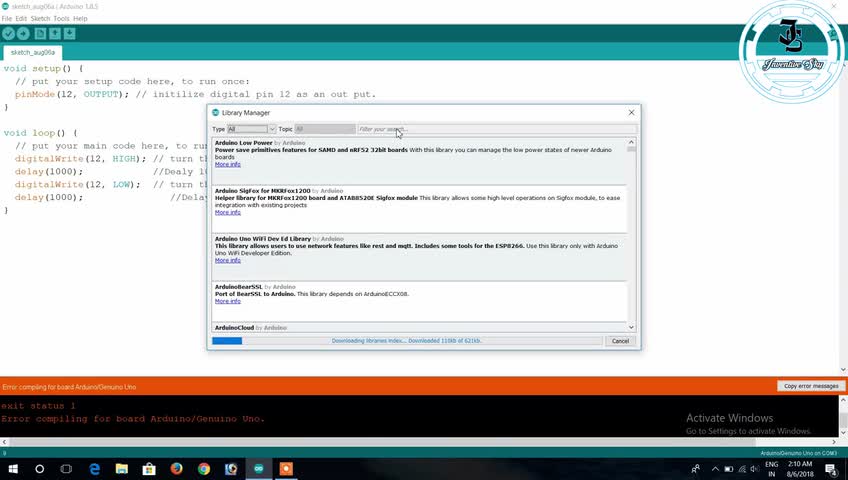Screen dimensions: 848x480
Task: Open More info for ArduinoBearSSL
Action: tap(228, 301)
